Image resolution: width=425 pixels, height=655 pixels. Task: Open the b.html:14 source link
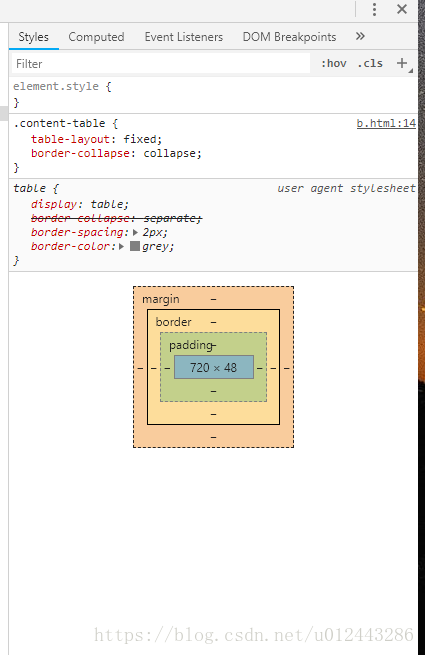pyautogui.click(x=386, y=123)
